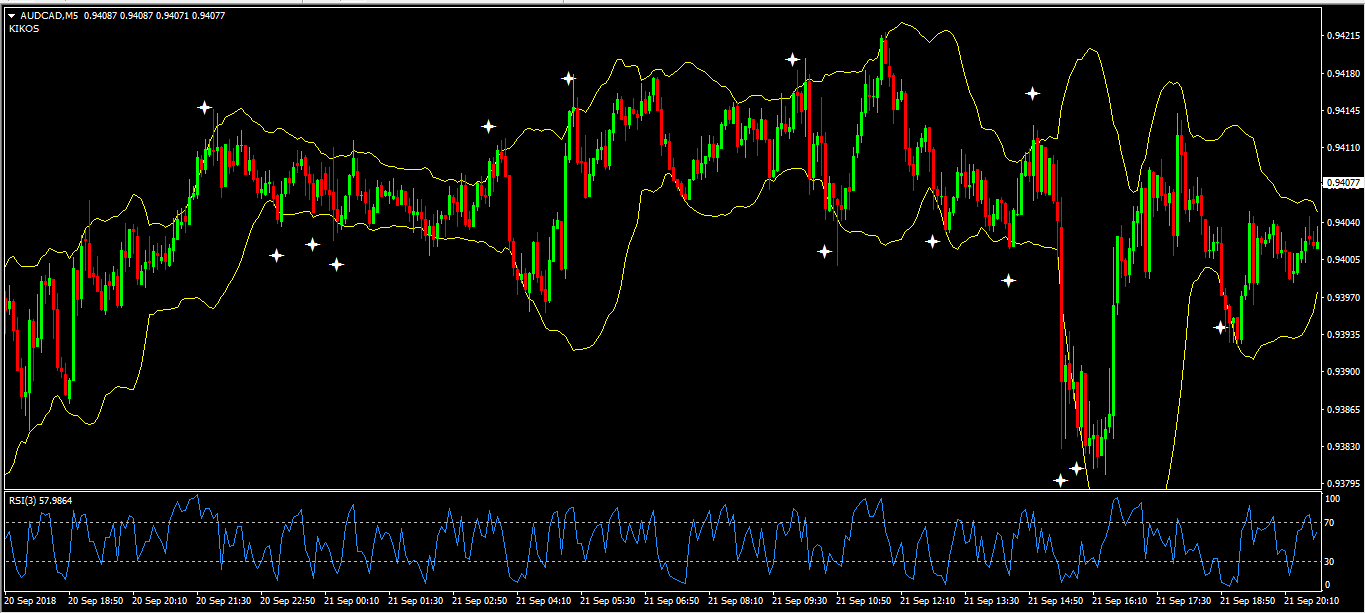Click the RSI 30 level scale label
The width and height of the screenshot is (1365, 613).
pyautogui.click(x=1331, y=561)
